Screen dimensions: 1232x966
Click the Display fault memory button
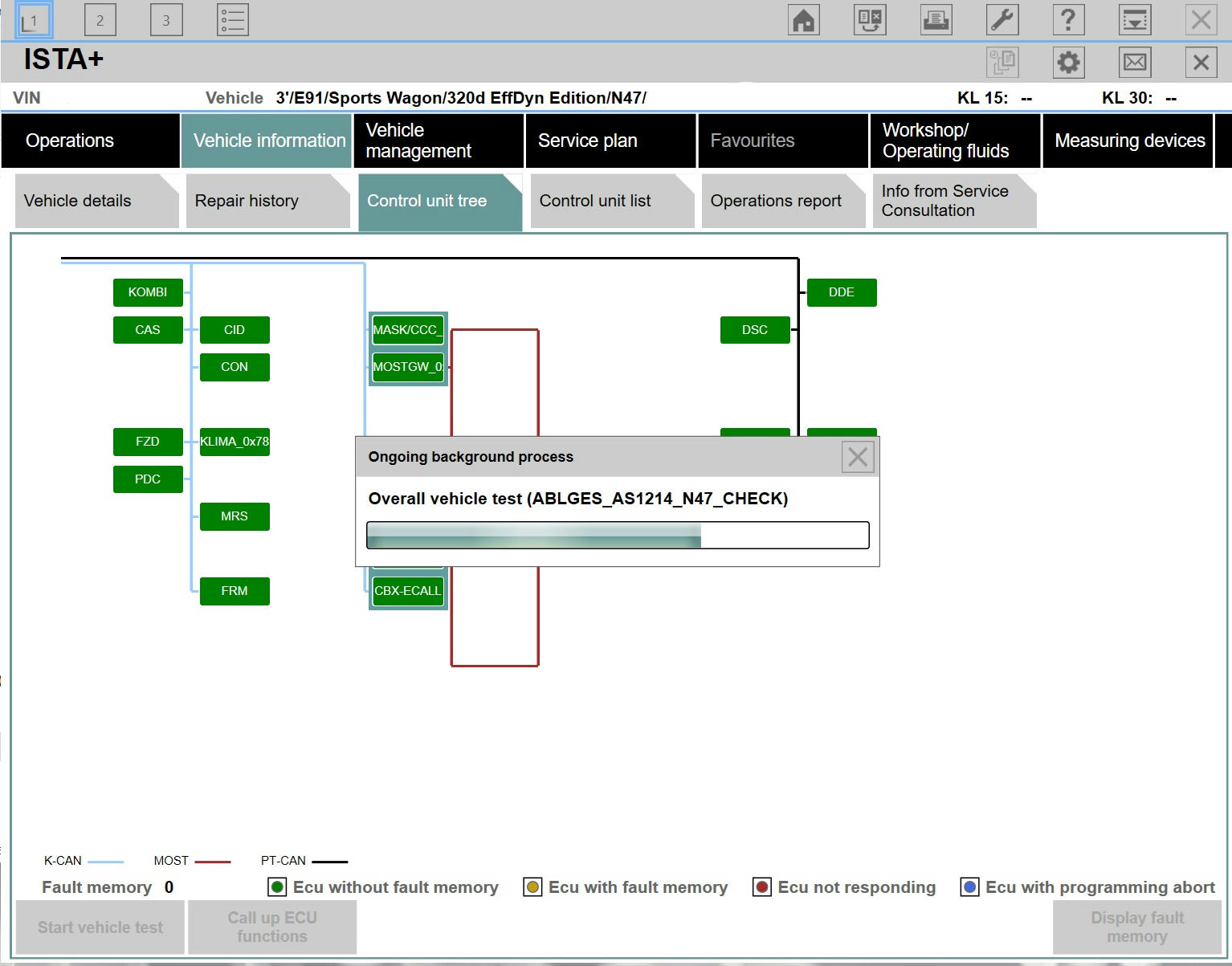click(x=1137, y=927)
